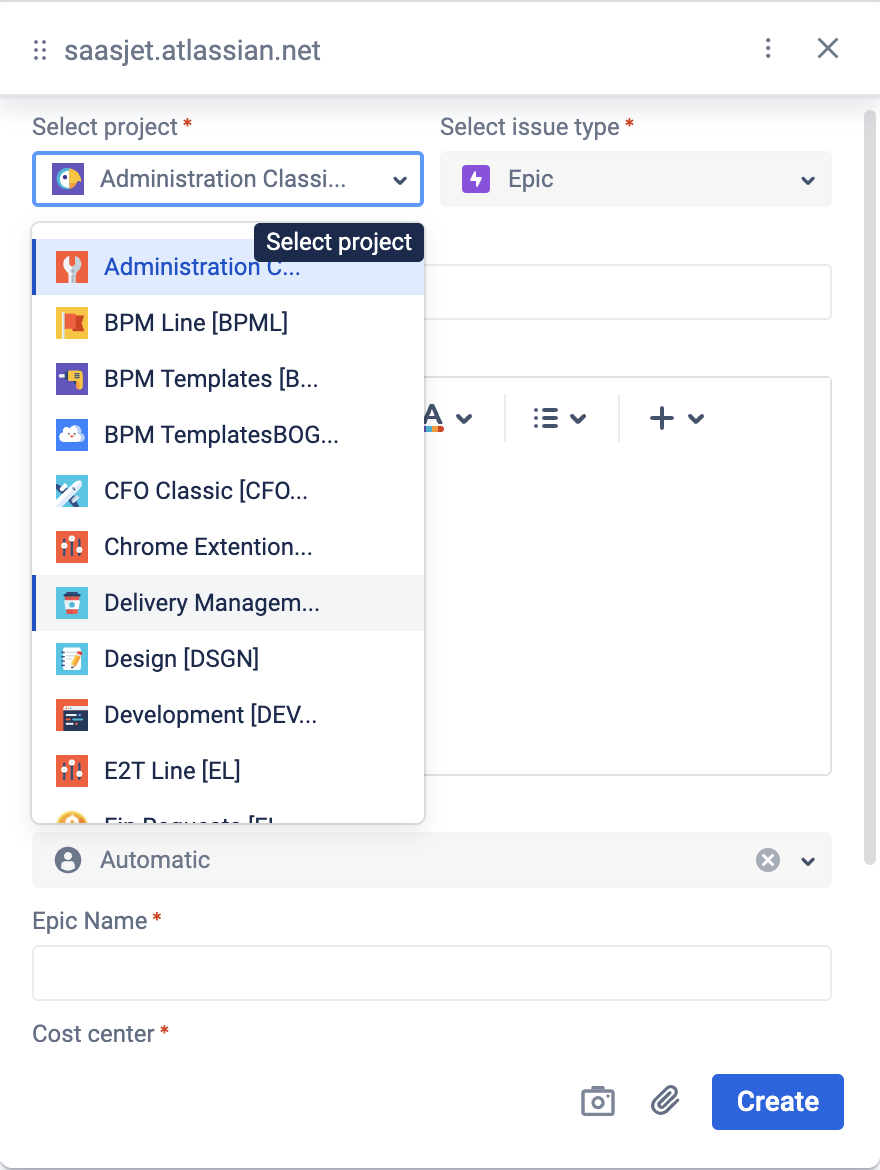Viewport: 880px width, 1170px height.
Task: Open the Select project dropdown
Action: click(x=228, y=179)
